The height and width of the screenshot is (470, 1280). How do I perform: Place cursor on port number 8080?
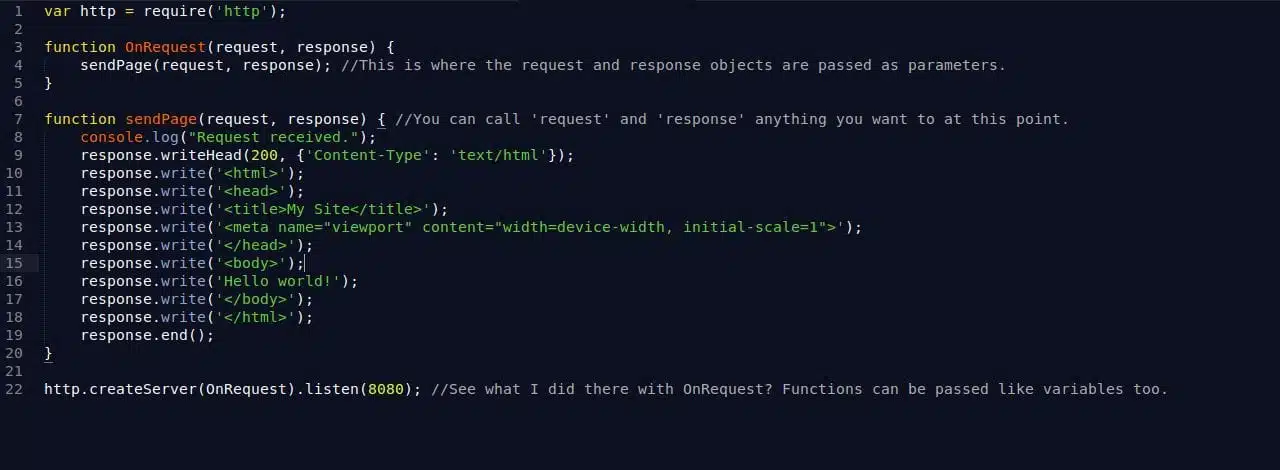click(x=385, y=389)
